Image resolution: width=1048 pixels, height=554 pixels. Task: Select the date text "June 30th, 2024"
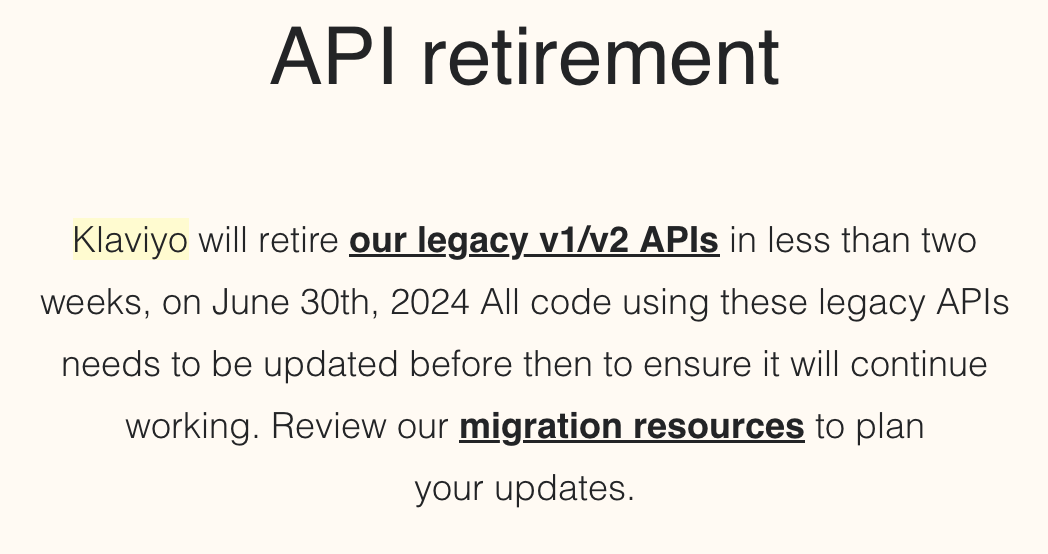point(341,302)
